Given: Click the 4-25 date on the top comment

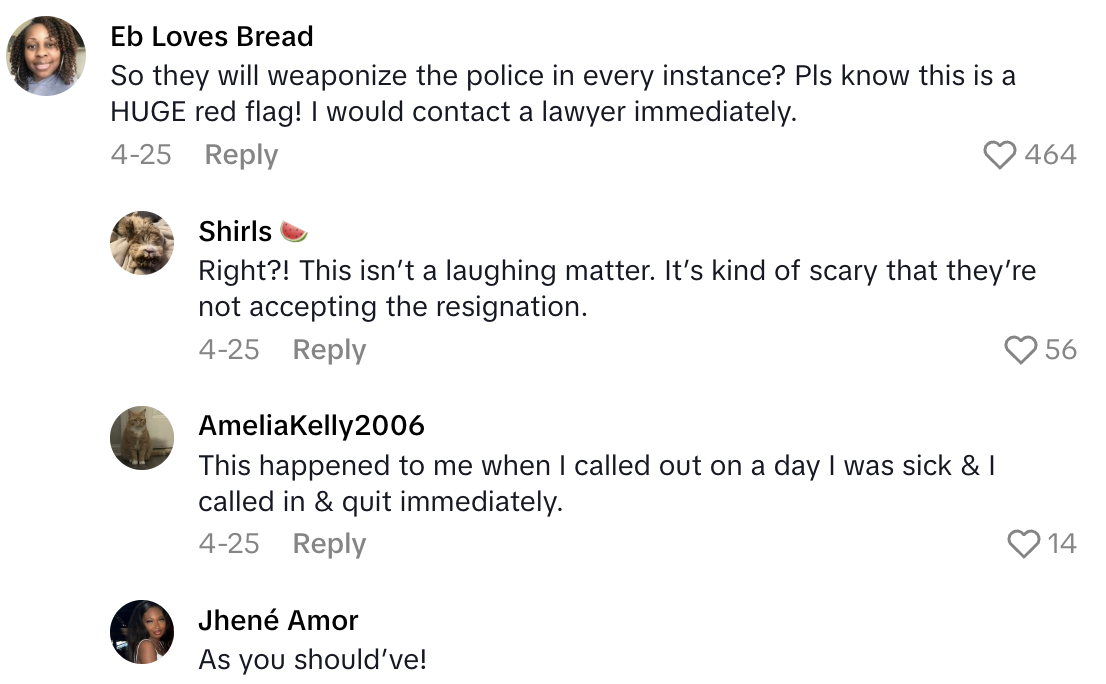Looking at the screenshot, I should [142, 154].
